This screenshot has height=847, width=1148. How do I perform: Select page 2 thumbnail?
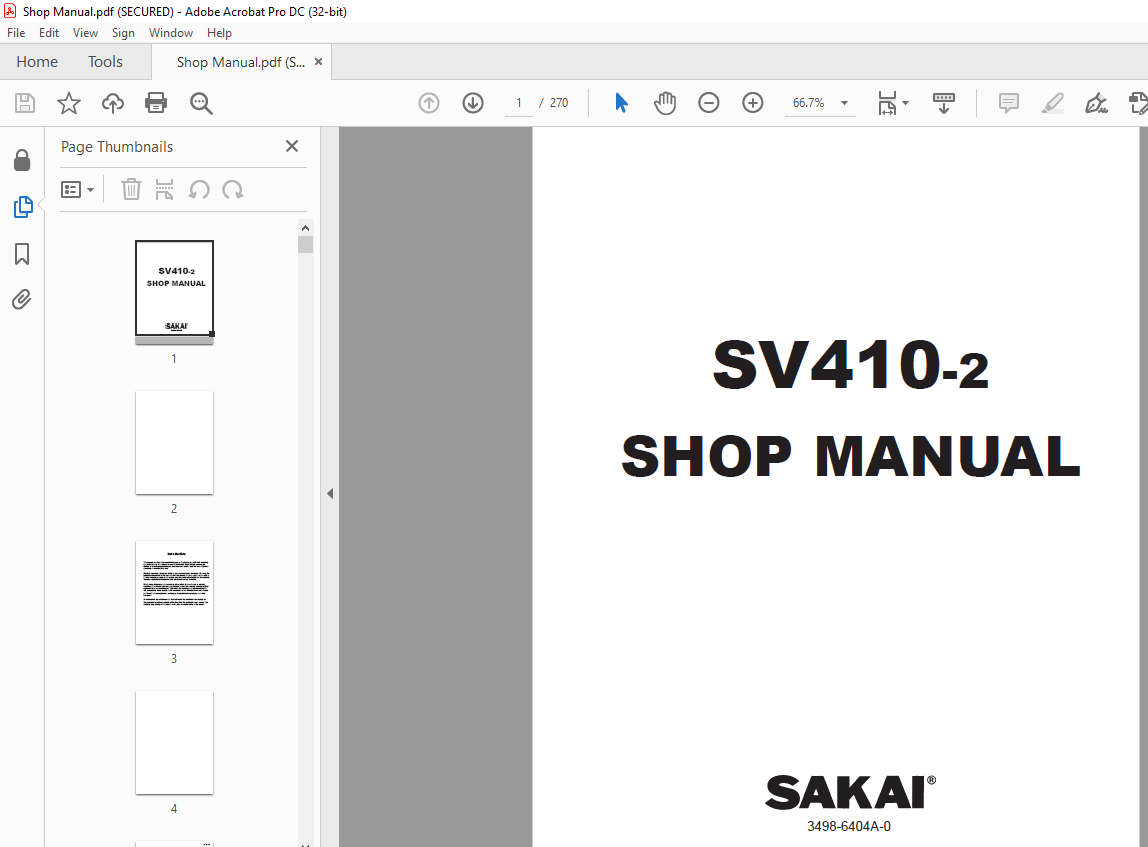click(174, 442)
